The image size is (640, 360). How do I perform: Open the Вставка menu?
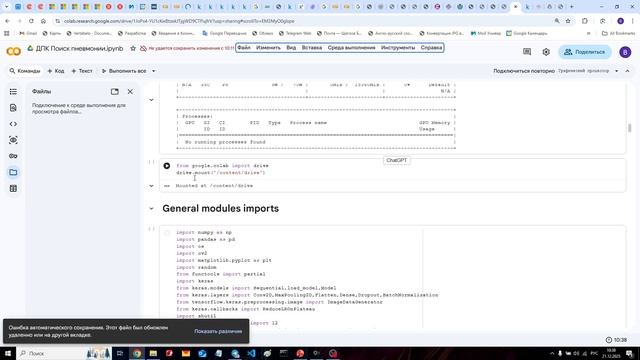[312, 48]
